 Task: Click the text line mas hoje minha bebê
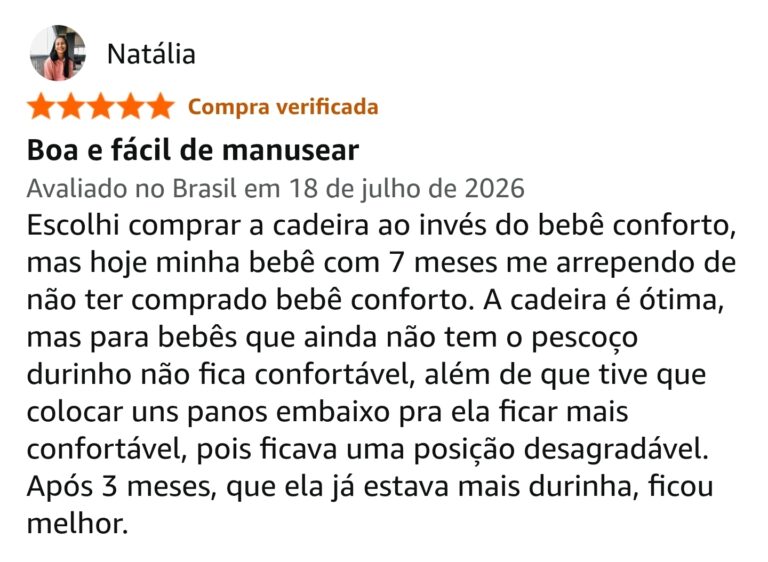[x=382, y=263]
